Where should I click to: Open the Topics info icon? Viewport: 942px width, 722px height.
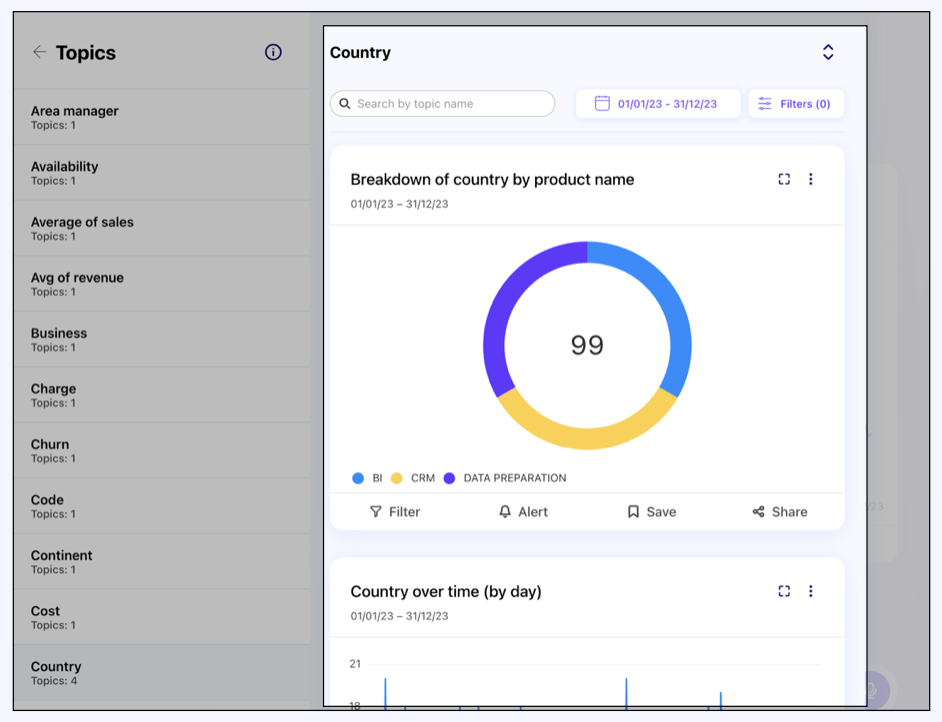point(273,52)
